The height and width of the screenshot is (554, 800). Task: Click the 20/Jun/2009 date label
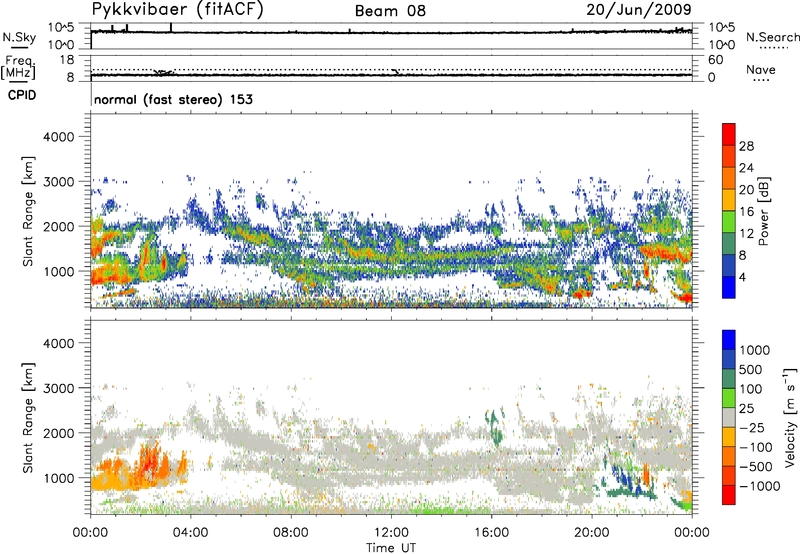coord(639,10)
